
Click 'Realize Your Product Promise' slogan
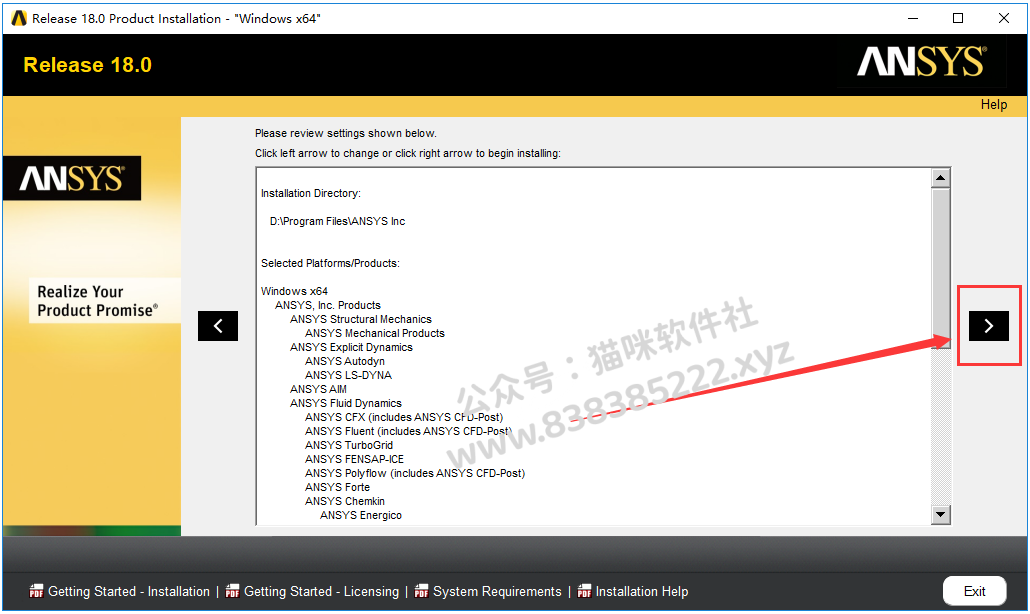click(97, 301)
